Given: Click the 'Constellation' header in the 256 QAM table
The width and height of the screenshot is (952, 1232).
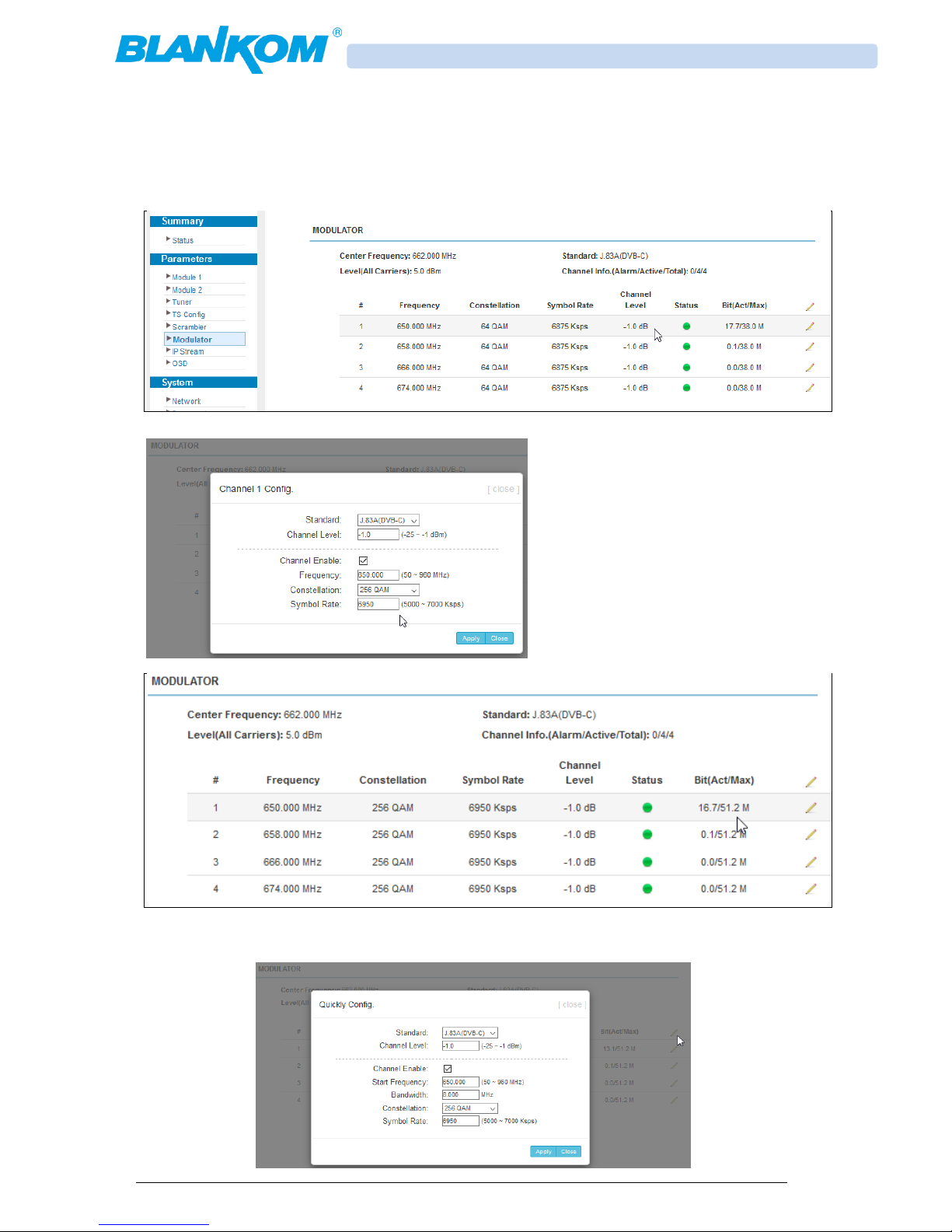Looking at the screenshot, I should (x=392, y=780).
